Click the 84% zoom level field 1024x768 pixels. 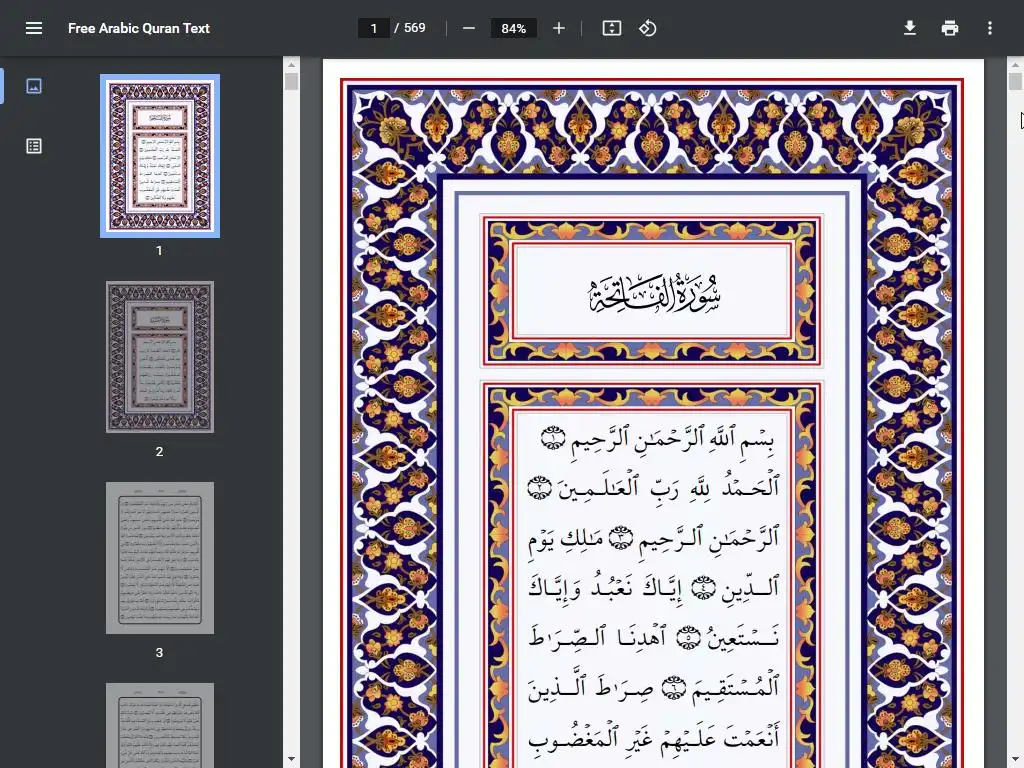[x=513, y=28]
